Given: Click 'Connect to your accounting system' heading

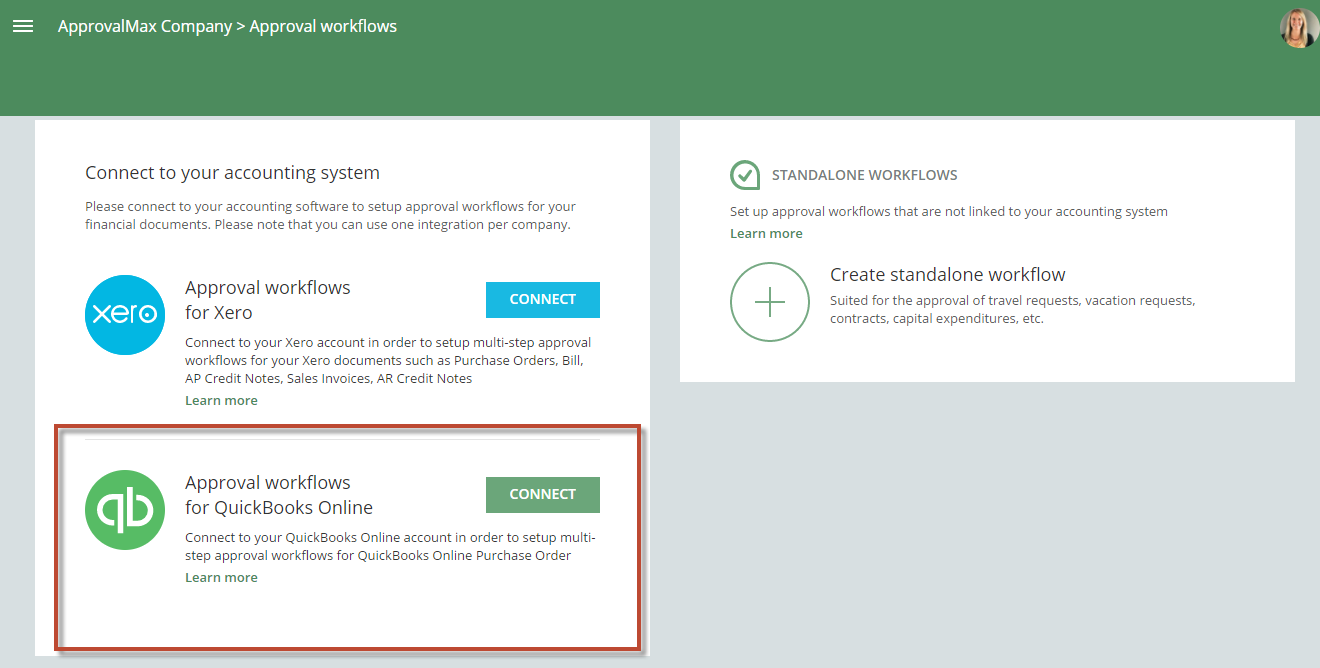Looking at the screenshot, I should point(232,173).
